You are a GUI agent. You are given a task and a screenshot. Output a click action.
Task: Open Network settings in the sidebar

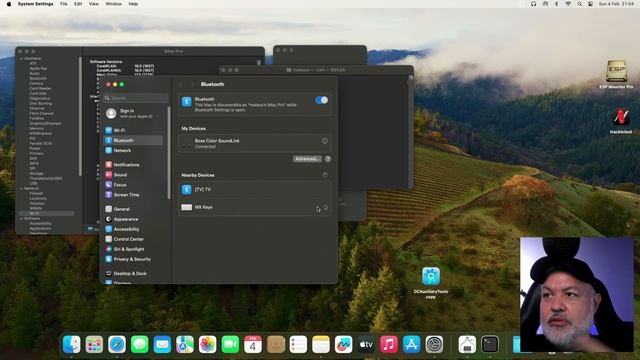click(x=133, y=150)
